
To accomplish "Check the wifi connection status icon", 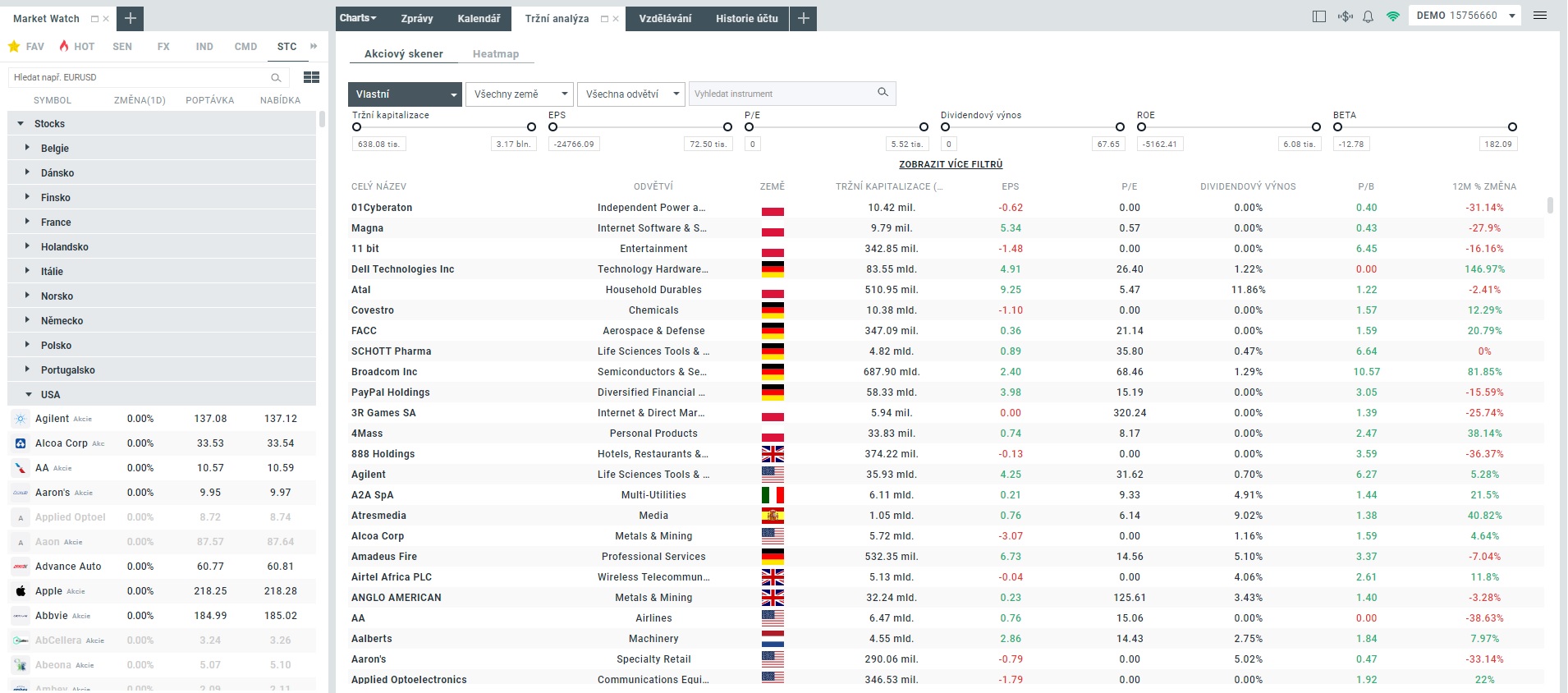I will 1393,16.
